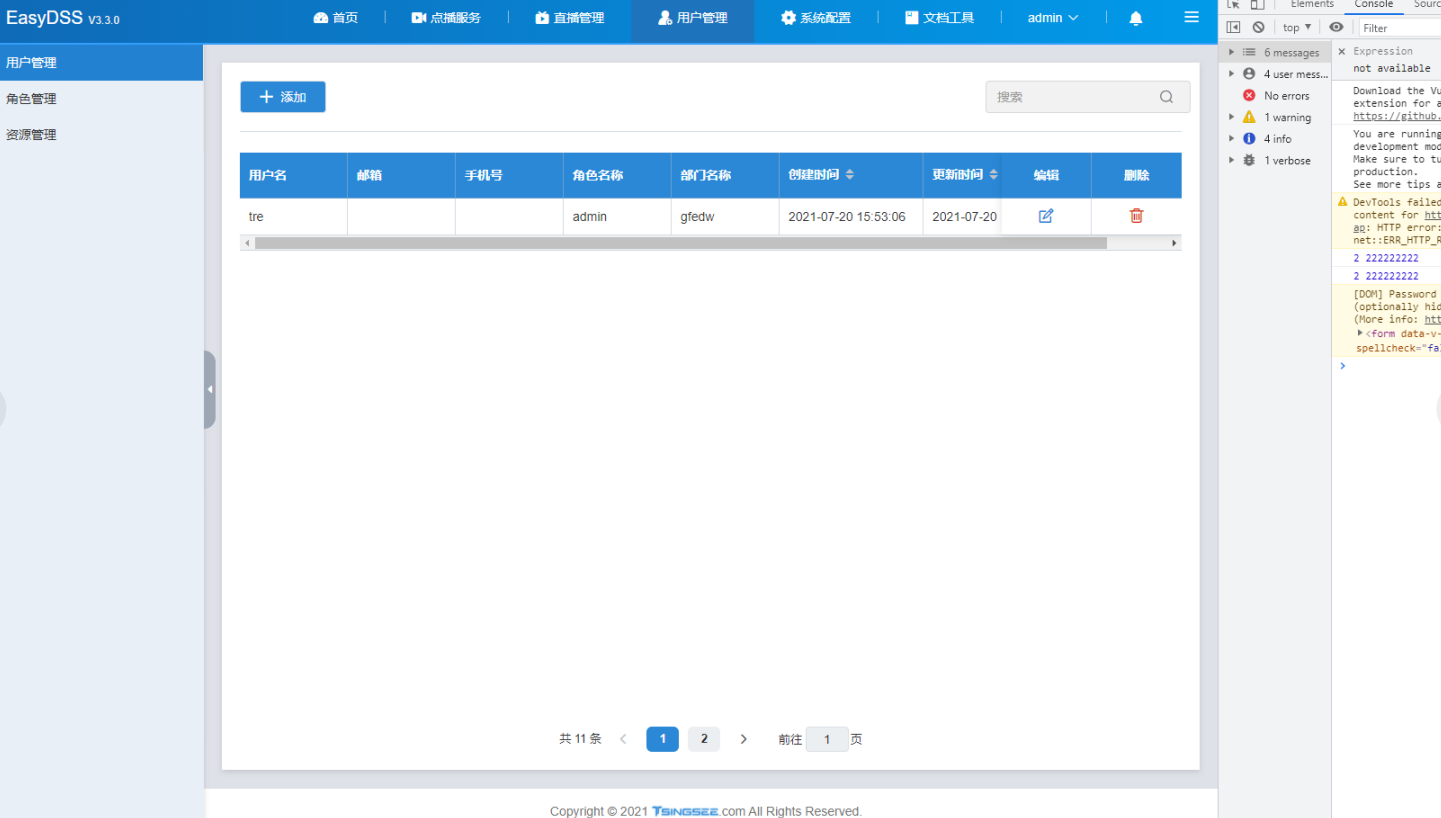Open the Tsingsee.com link in footer
This screenshot has height=818, width=1441.
[698, 811]
